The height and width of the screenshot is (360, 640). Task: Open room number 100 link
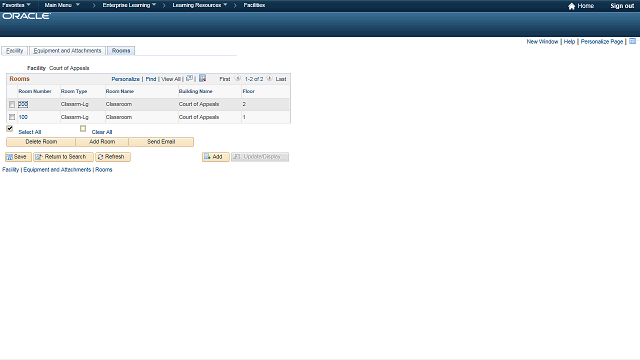[23, 117]
